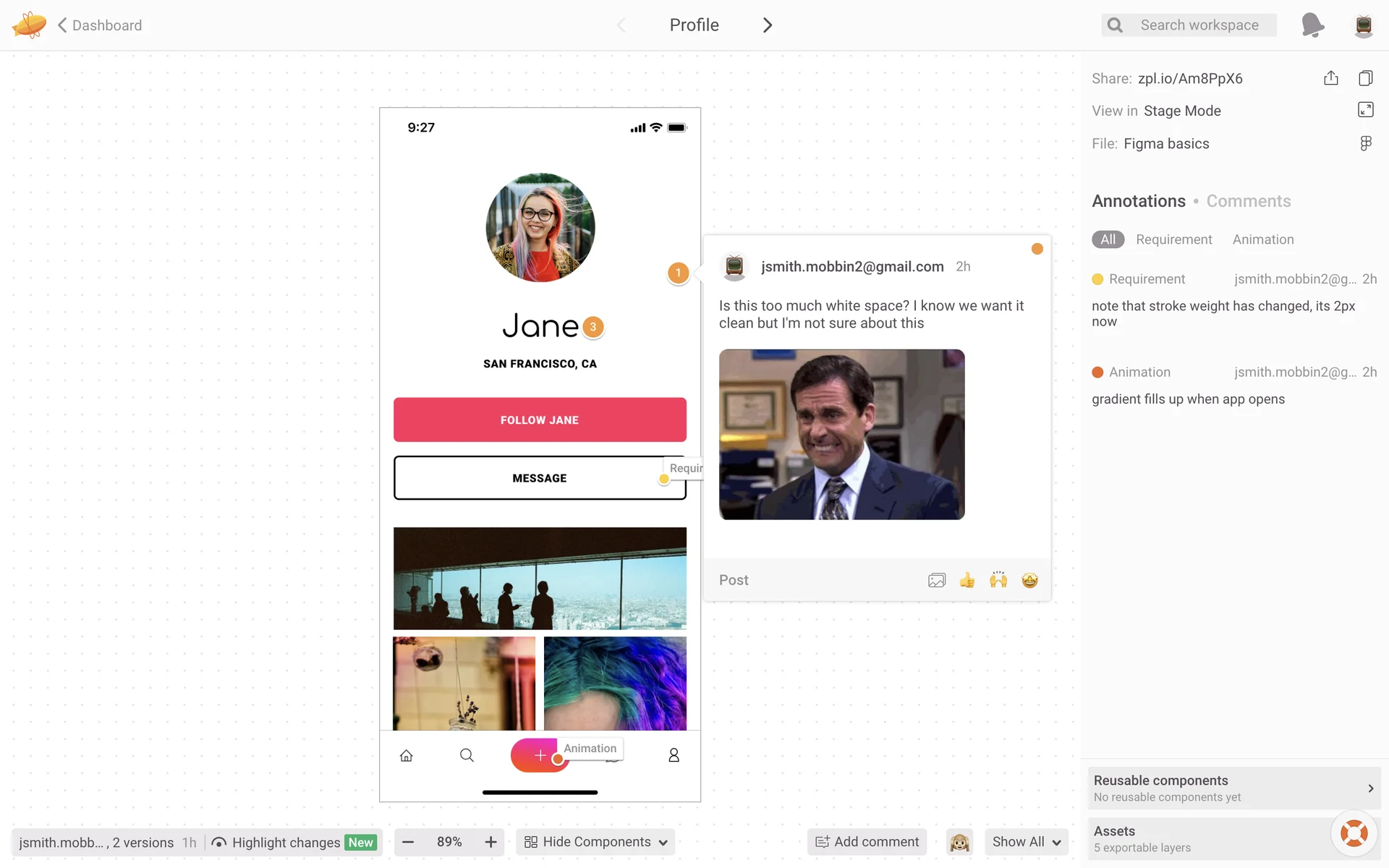The width and height of the screenshot is (1389, 868).
Task: Click the share link upload icon
Action: (x=1330, y=78)
